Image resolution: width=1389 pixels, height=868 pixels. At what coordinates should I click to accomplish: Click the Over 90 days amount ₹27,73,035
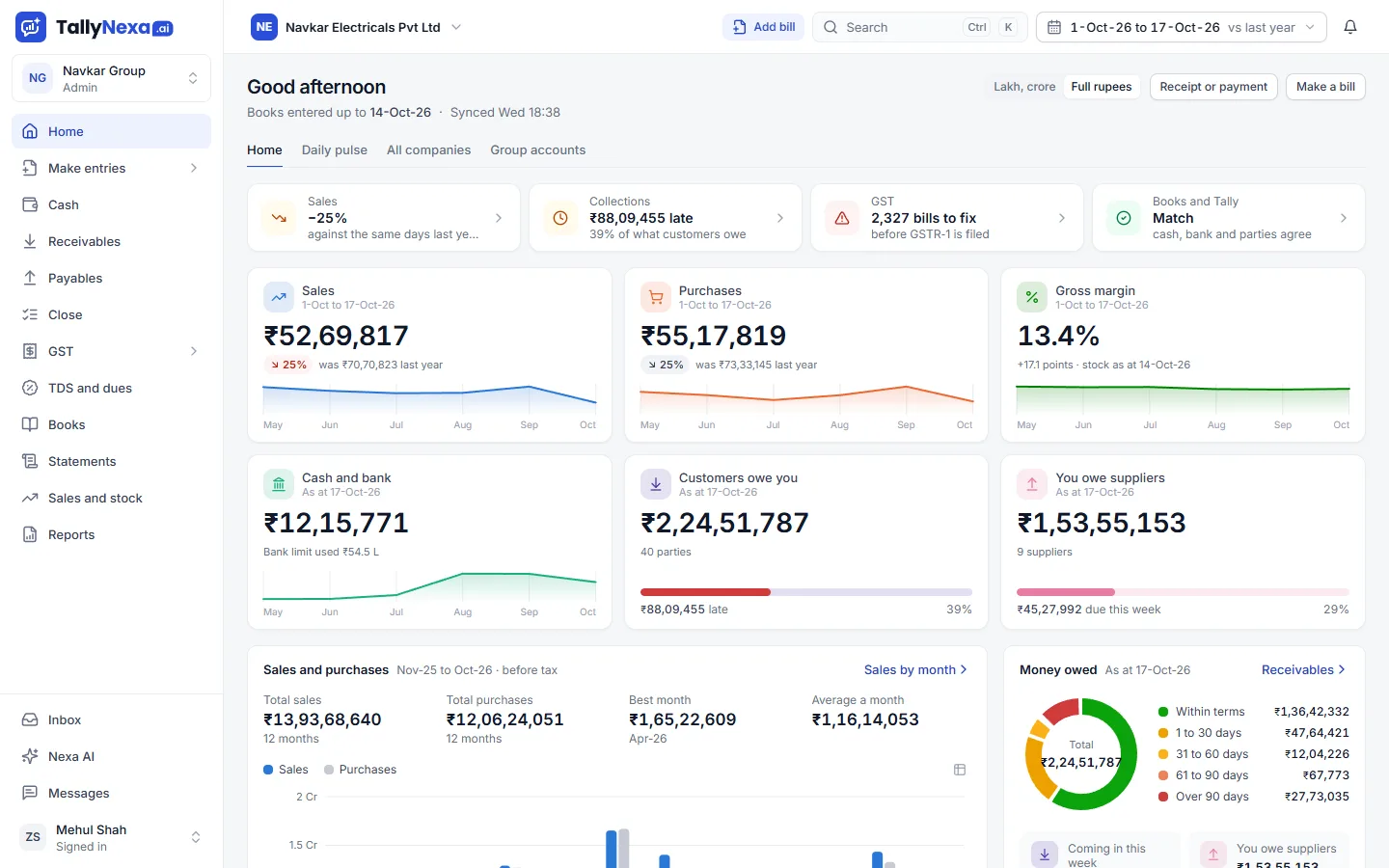click(1317, 797)
